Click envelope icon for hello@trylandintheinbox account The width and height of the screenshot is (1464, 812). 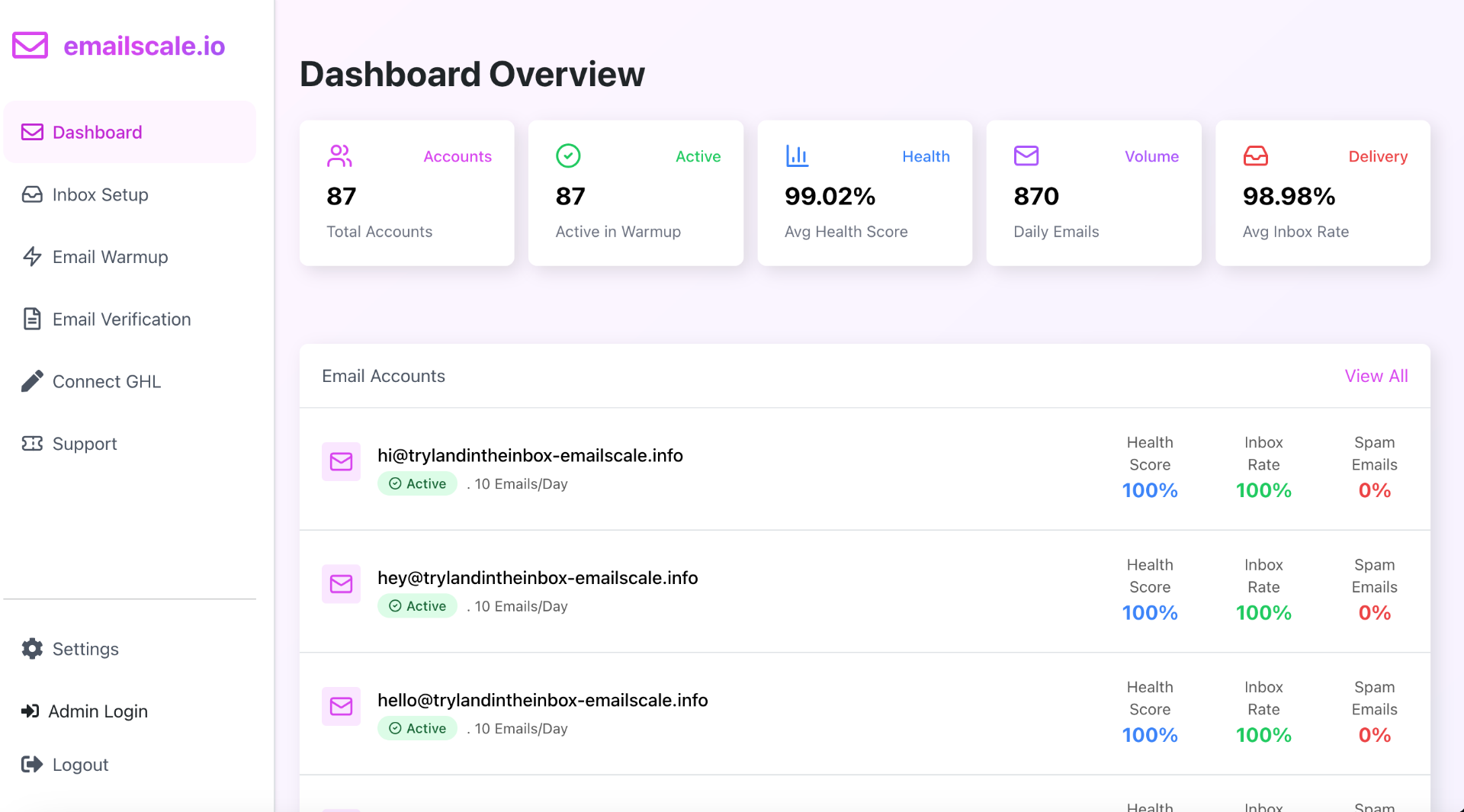(341, 706)
